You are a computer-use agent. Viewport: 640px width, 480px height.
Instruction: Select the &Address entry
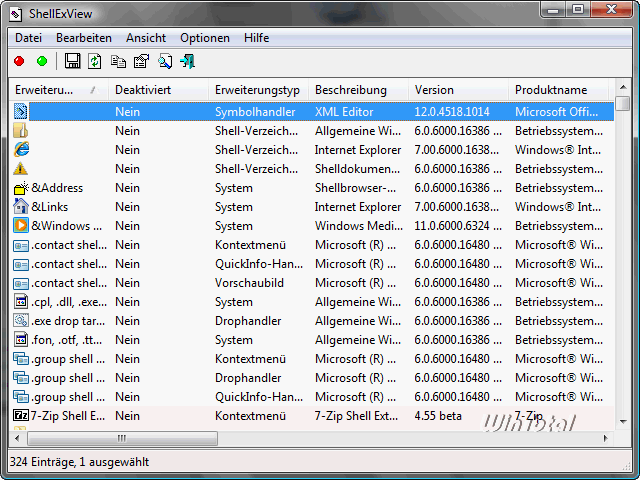pyautogui.click(x=57, y=188)
